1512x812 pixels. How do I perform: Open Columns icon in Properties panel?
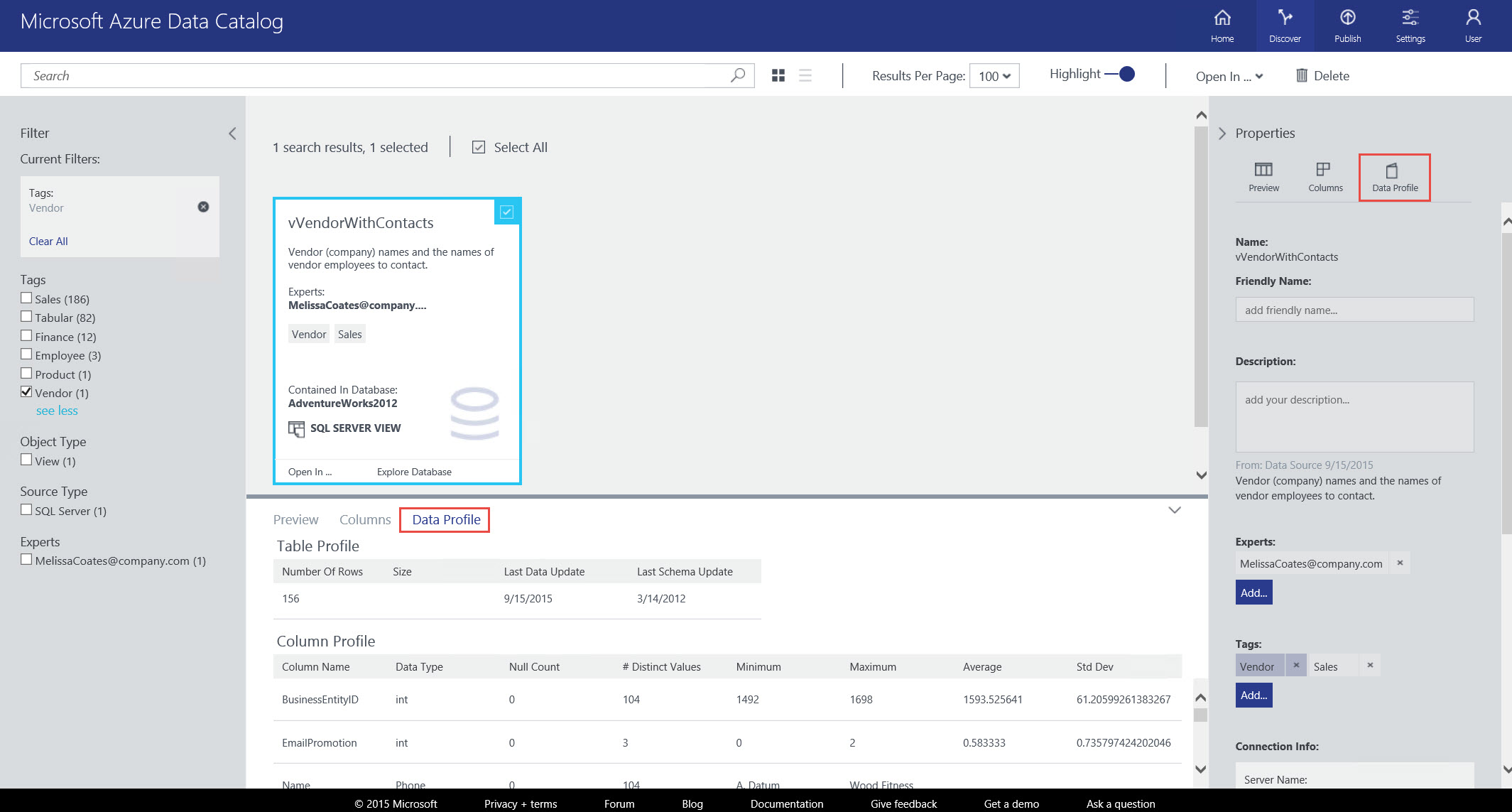pos(1325,176)
